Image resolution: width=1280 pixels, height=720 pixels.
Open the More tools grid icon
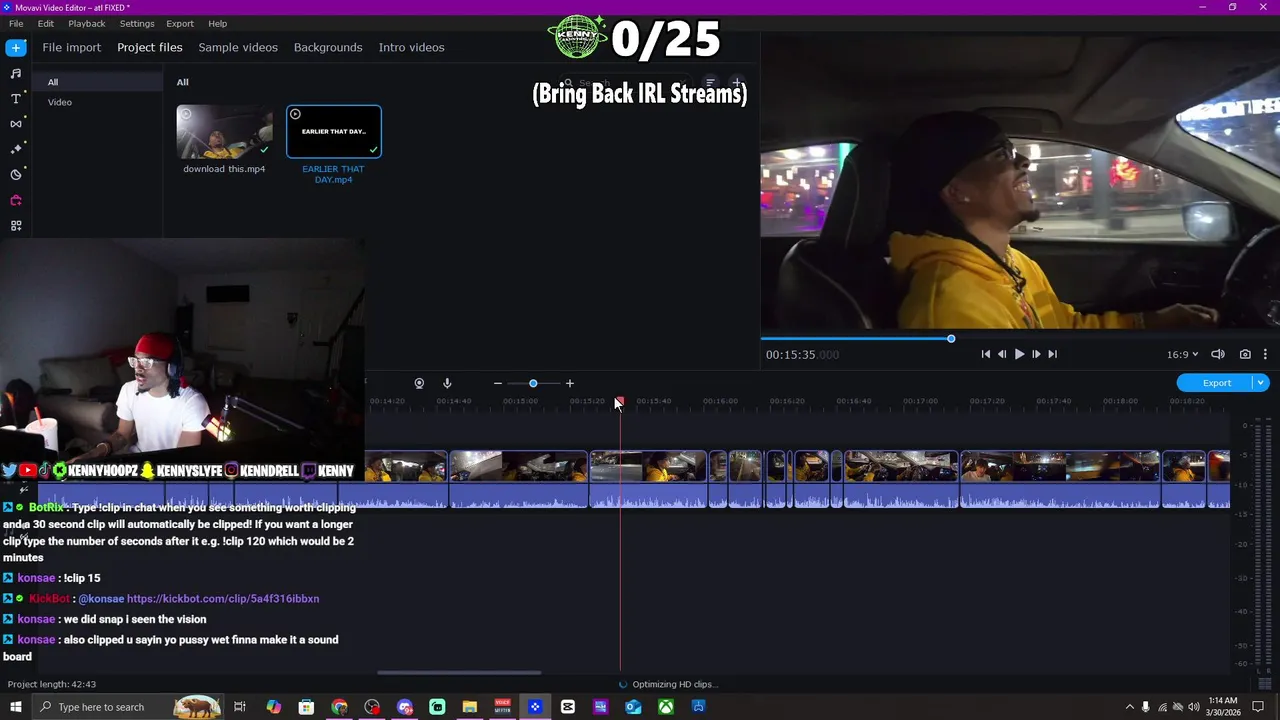[16, 226]
